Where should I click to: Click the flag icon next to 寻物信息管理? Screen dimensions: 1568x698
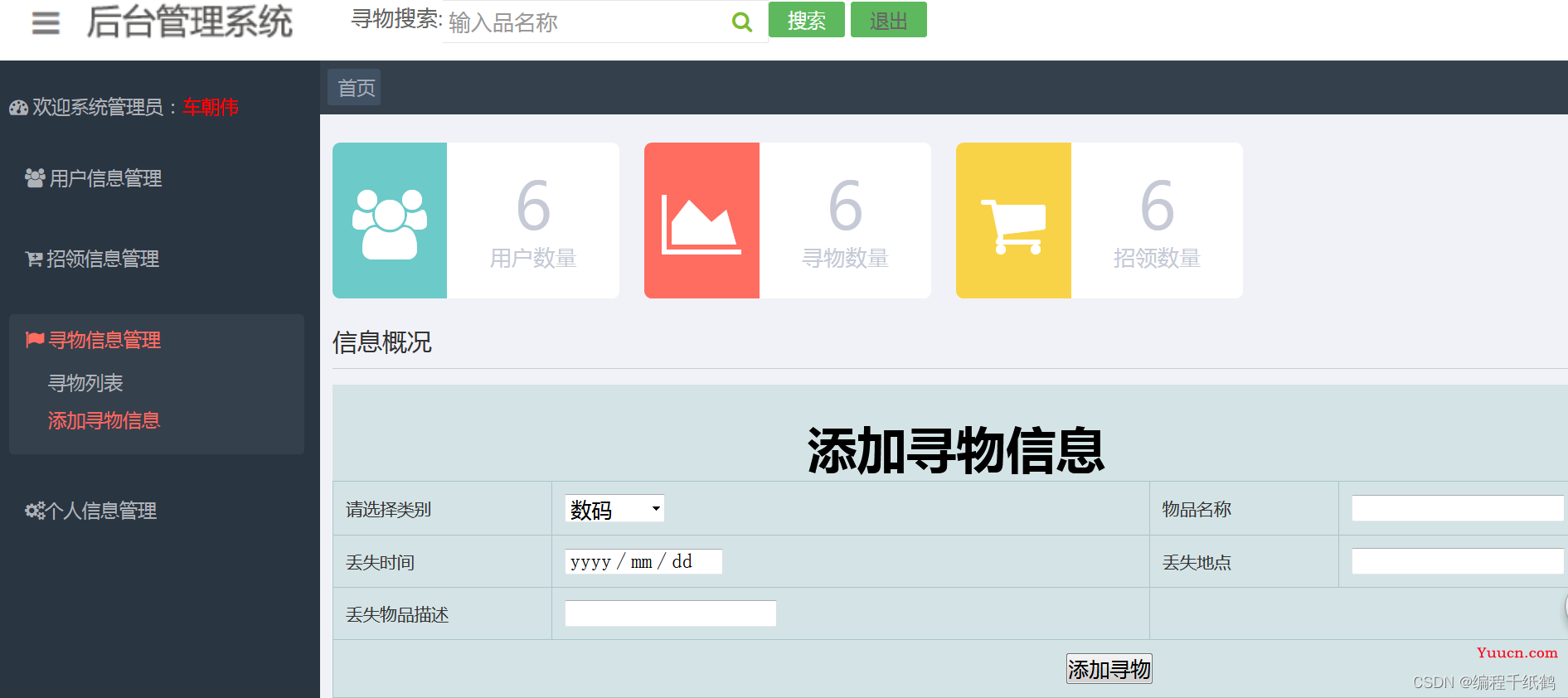pyautogui.click(x=35, y=340)
